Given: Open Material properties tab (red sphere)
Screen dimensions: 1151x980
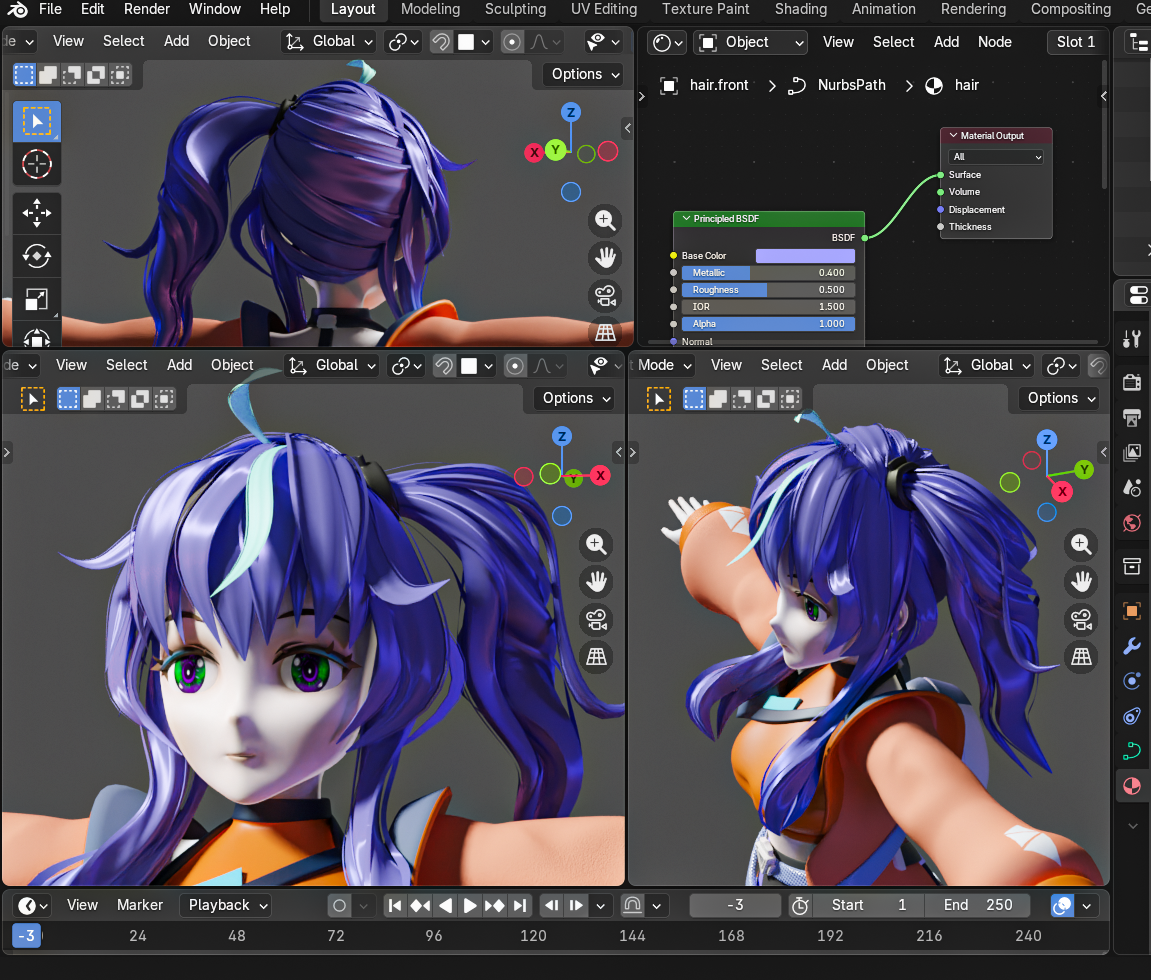Looking at the screenshot, I should point(1132,785).
